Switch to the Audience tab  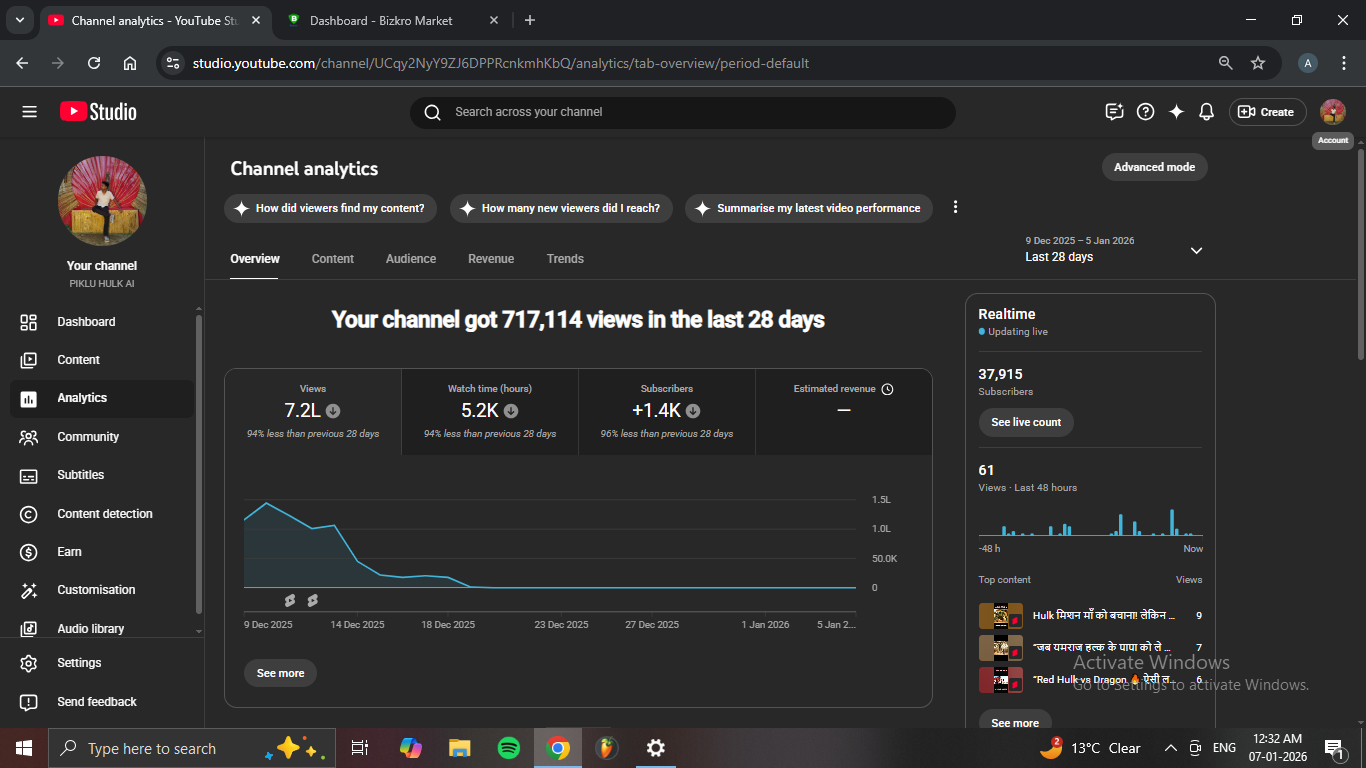pyautogui.click(x=410, y=259)
